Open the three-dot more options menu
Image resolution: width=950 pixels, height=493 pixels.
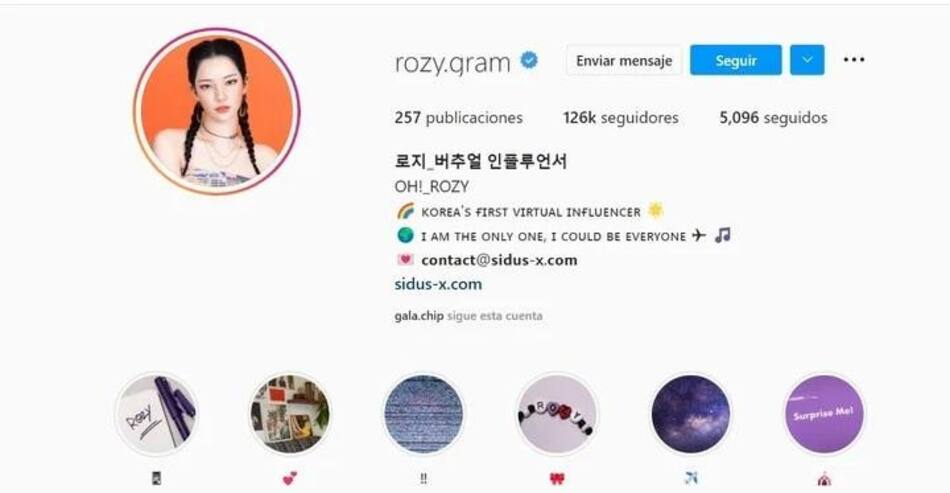click(x=854, y=59)
